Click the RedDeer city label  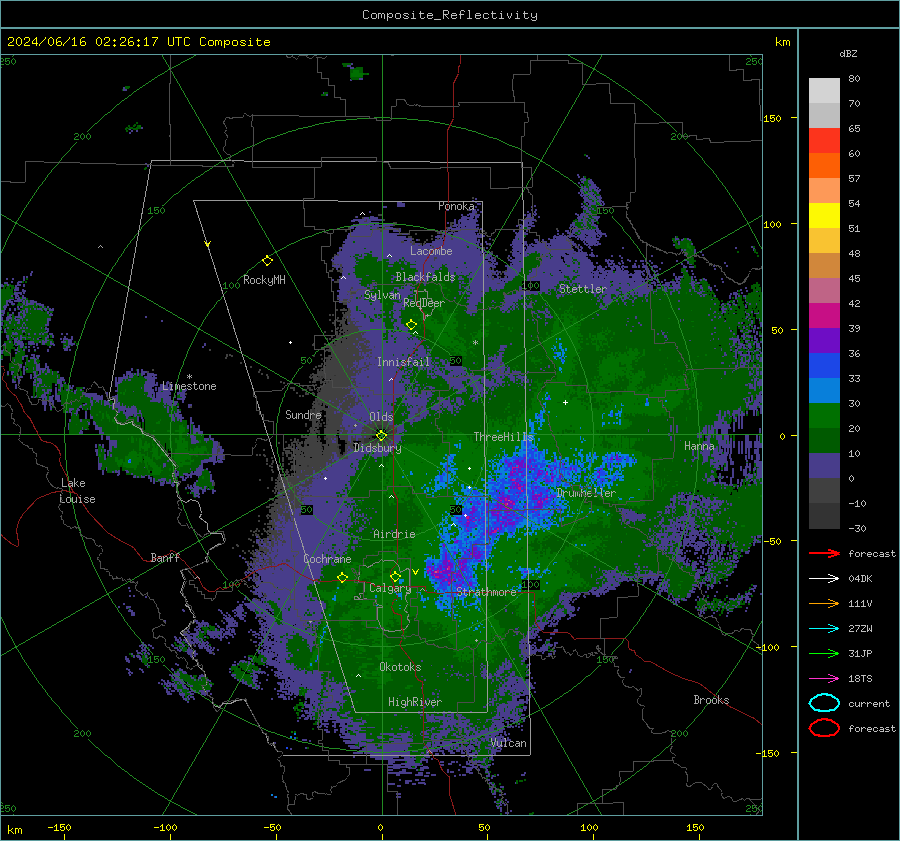point(424,303)
